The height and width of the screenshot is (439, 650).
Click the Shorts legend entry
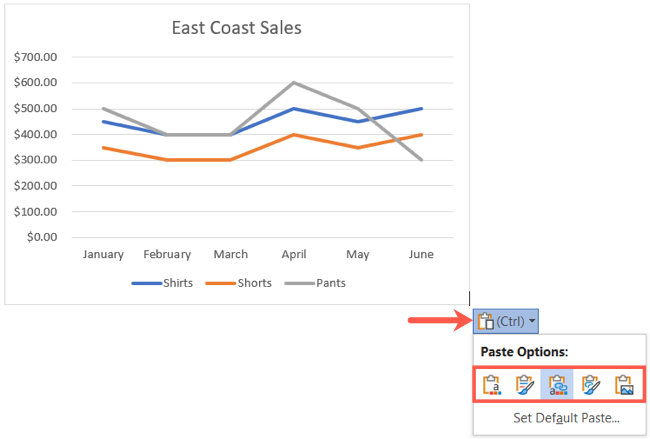pyautogui.click(x=239, y=283)
